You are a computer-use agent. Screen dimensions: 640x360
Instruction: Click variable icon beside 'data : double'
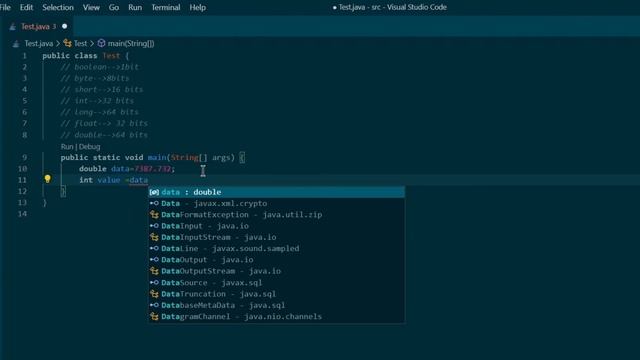tap(154, 192)
